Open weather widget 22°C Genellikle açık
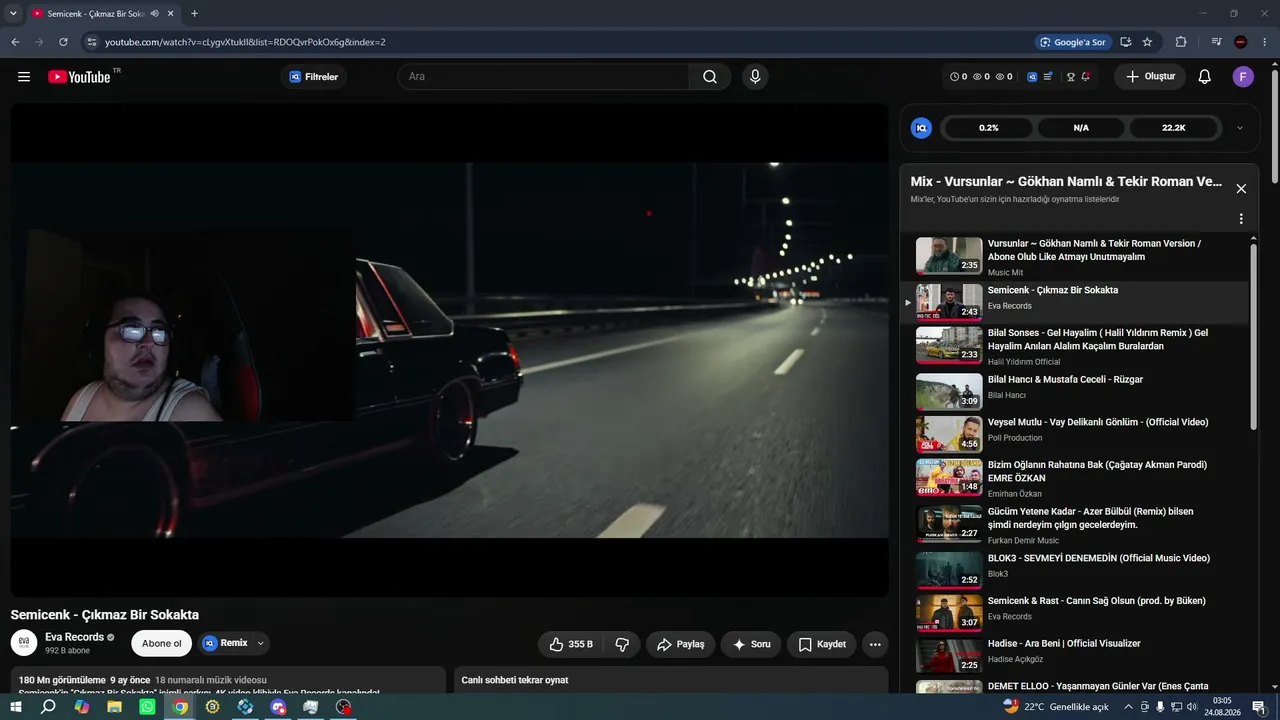 click(1056, 707)
